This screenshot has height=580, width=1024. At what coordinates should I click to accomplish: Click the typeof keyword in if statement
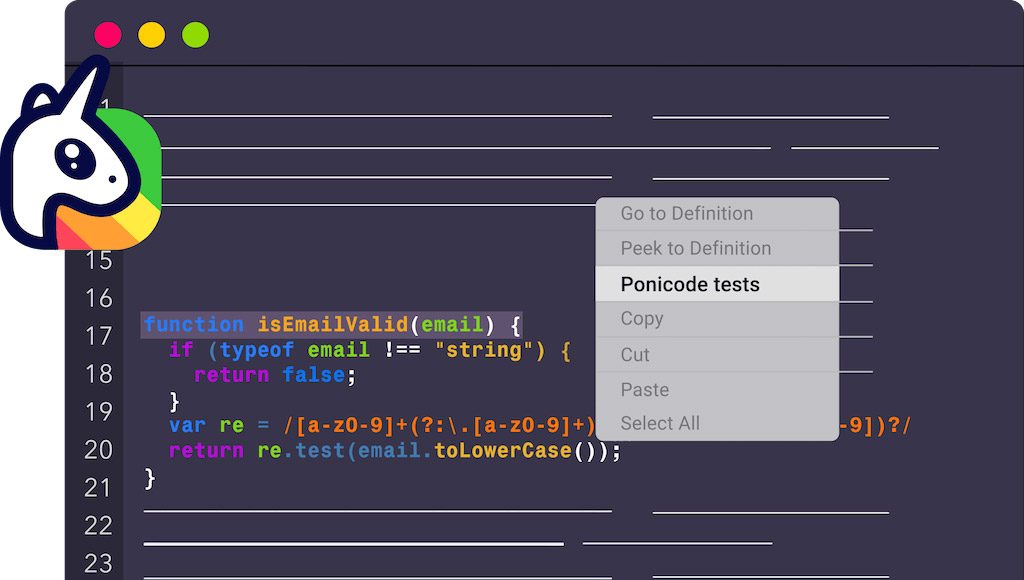[x=257, y=350]
